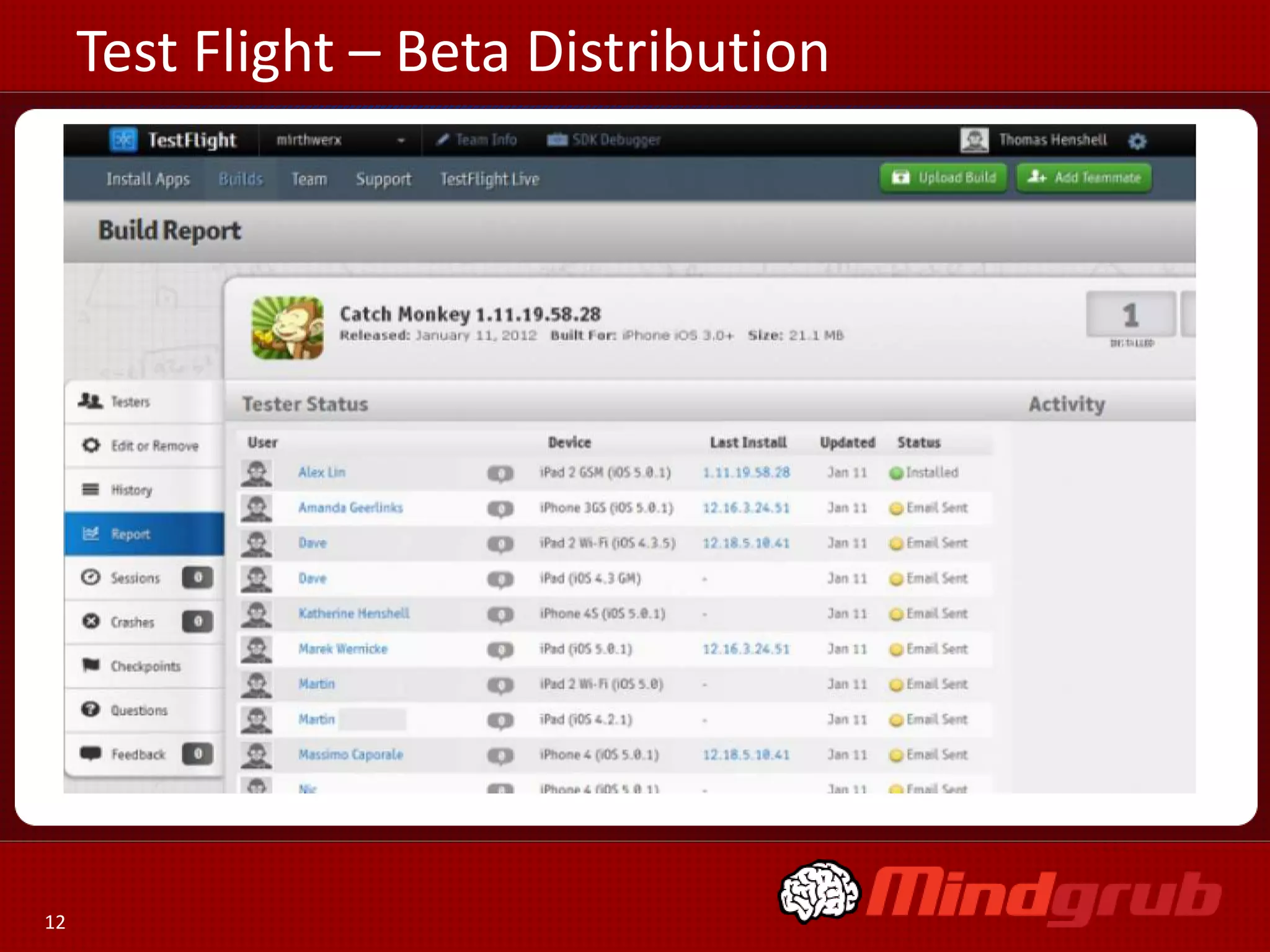This screenshot has width=1270, height=952.
Task: Click the TestFlight logo icon
Action: coord(123,140)
